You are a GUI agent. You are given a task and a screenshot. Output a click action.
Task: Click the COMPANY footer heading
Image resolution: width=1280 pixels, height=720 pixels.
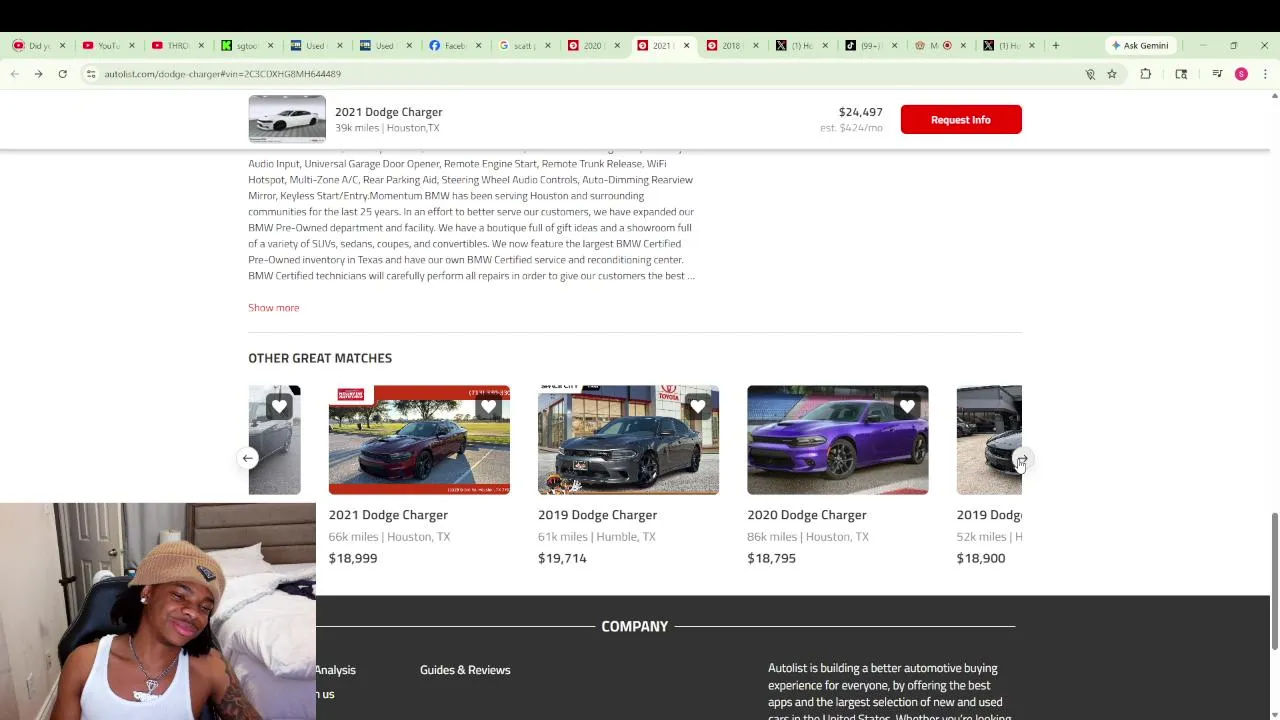(634, 626)
